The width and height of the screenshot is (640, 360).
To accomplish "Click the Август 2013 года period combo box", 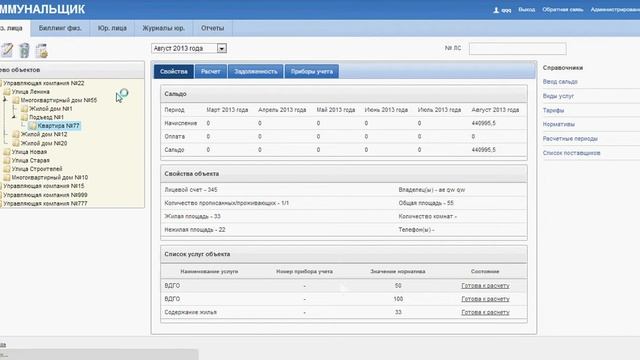I will coord(189,49).
